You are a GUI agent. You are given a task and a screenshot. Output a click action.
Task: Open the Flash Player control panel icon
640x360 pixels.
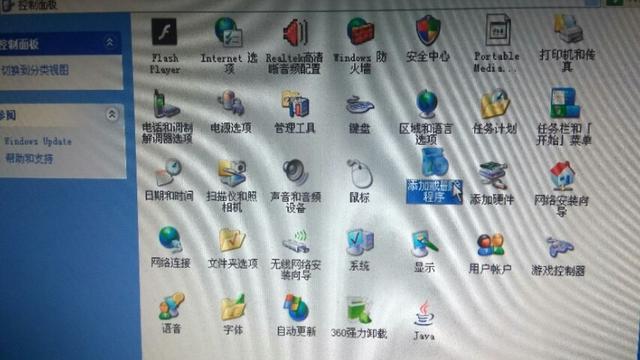(164, 31)
